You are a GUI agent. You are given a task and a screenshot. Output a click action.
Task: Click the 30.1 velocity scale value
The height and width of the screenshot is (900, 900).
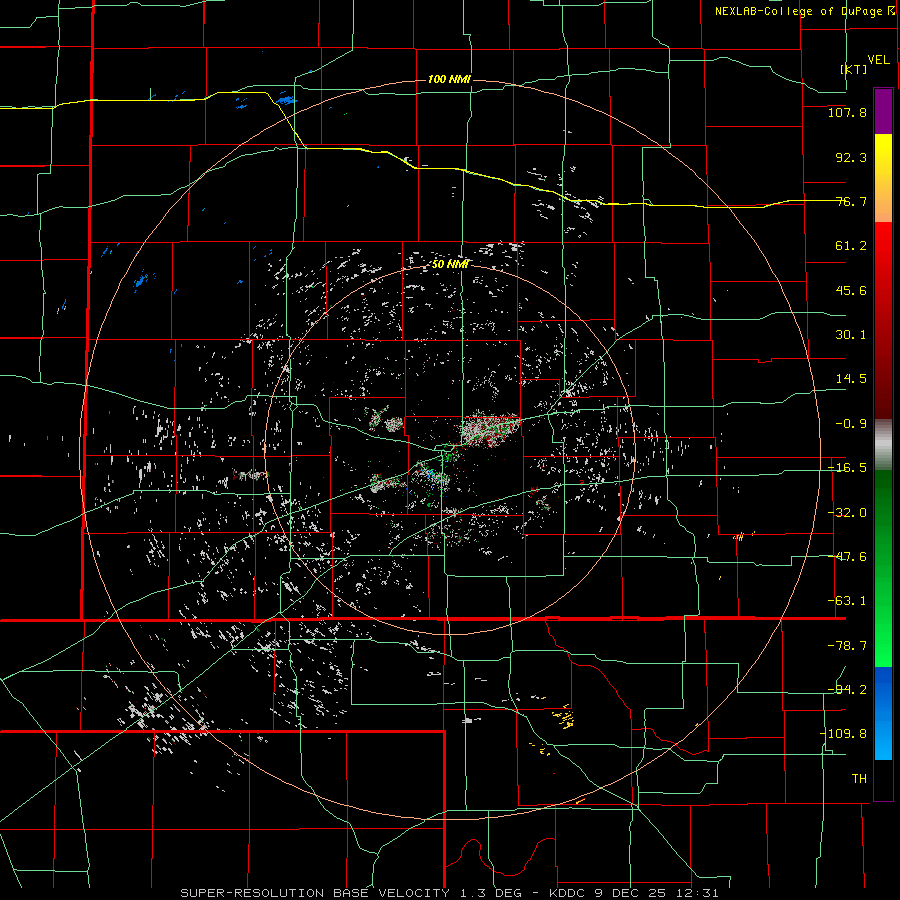click(x=851, y=335)
